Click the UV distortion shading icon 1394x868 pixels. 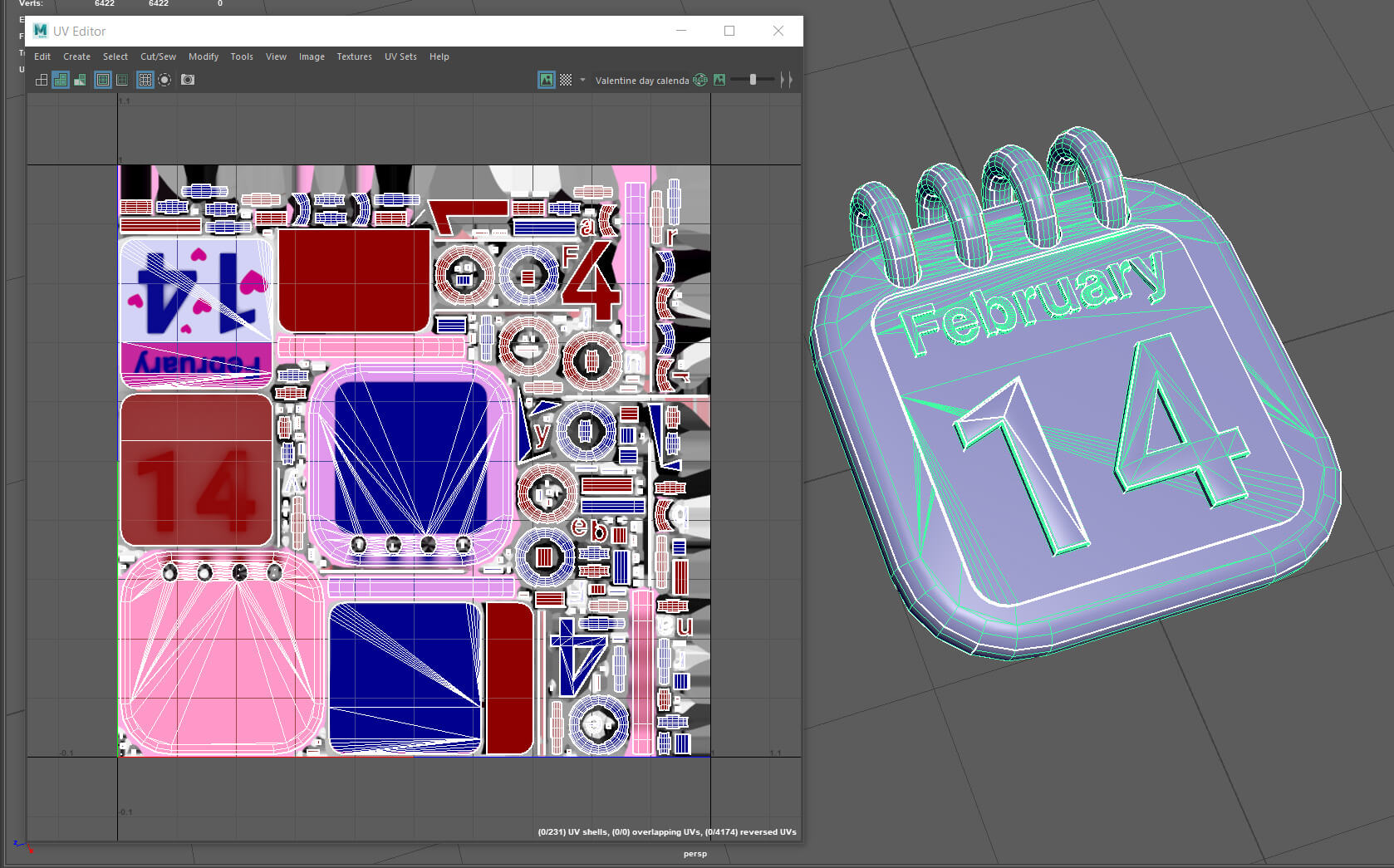(81, 80)
